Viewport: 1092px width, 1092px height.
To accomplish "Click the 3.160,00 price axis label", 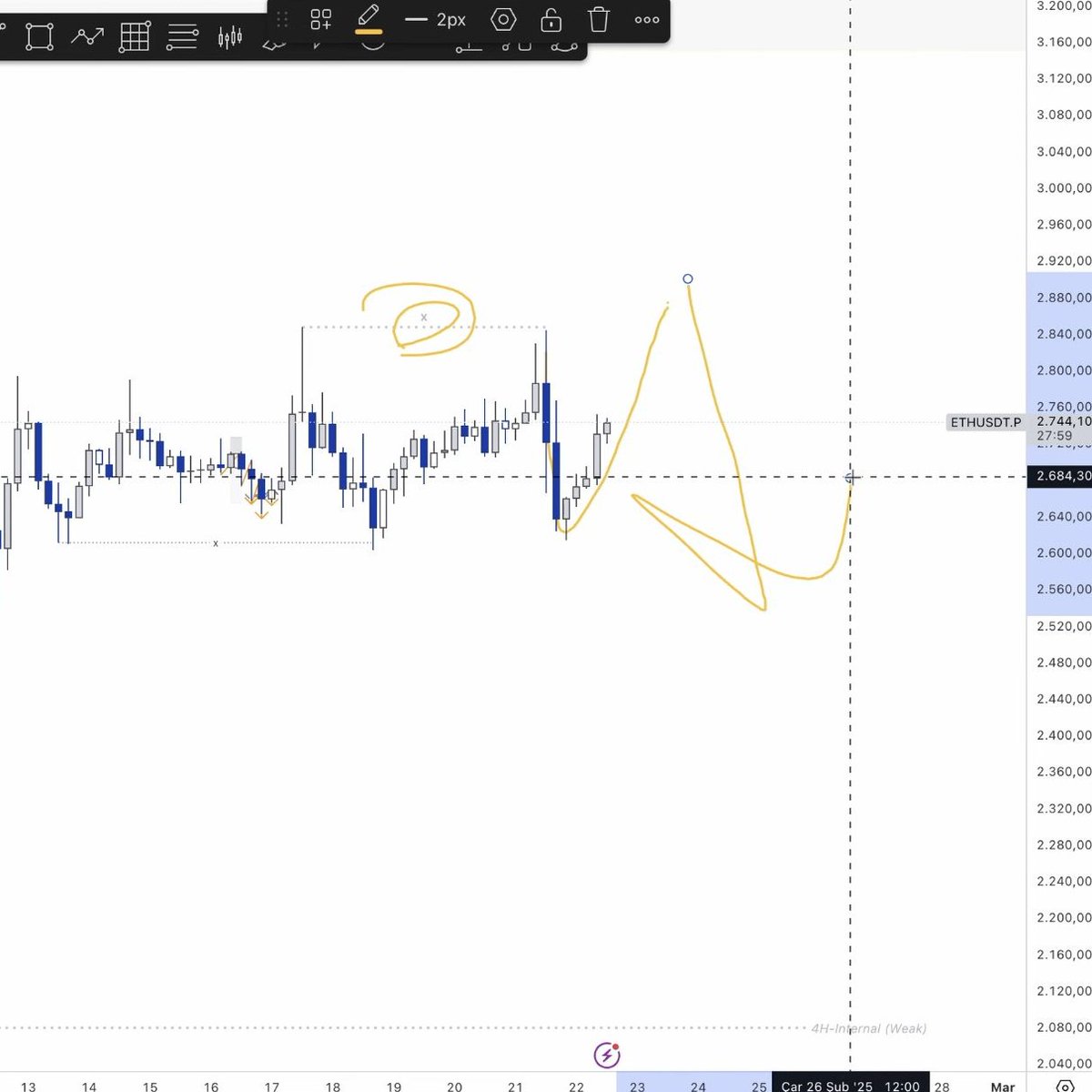I will point(1064,42).
